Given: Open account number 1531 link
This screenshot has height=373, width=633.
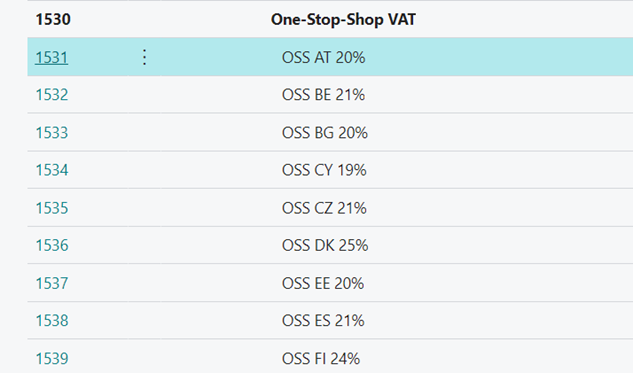Looking at the screenshot, I should (x=52, y=57).
